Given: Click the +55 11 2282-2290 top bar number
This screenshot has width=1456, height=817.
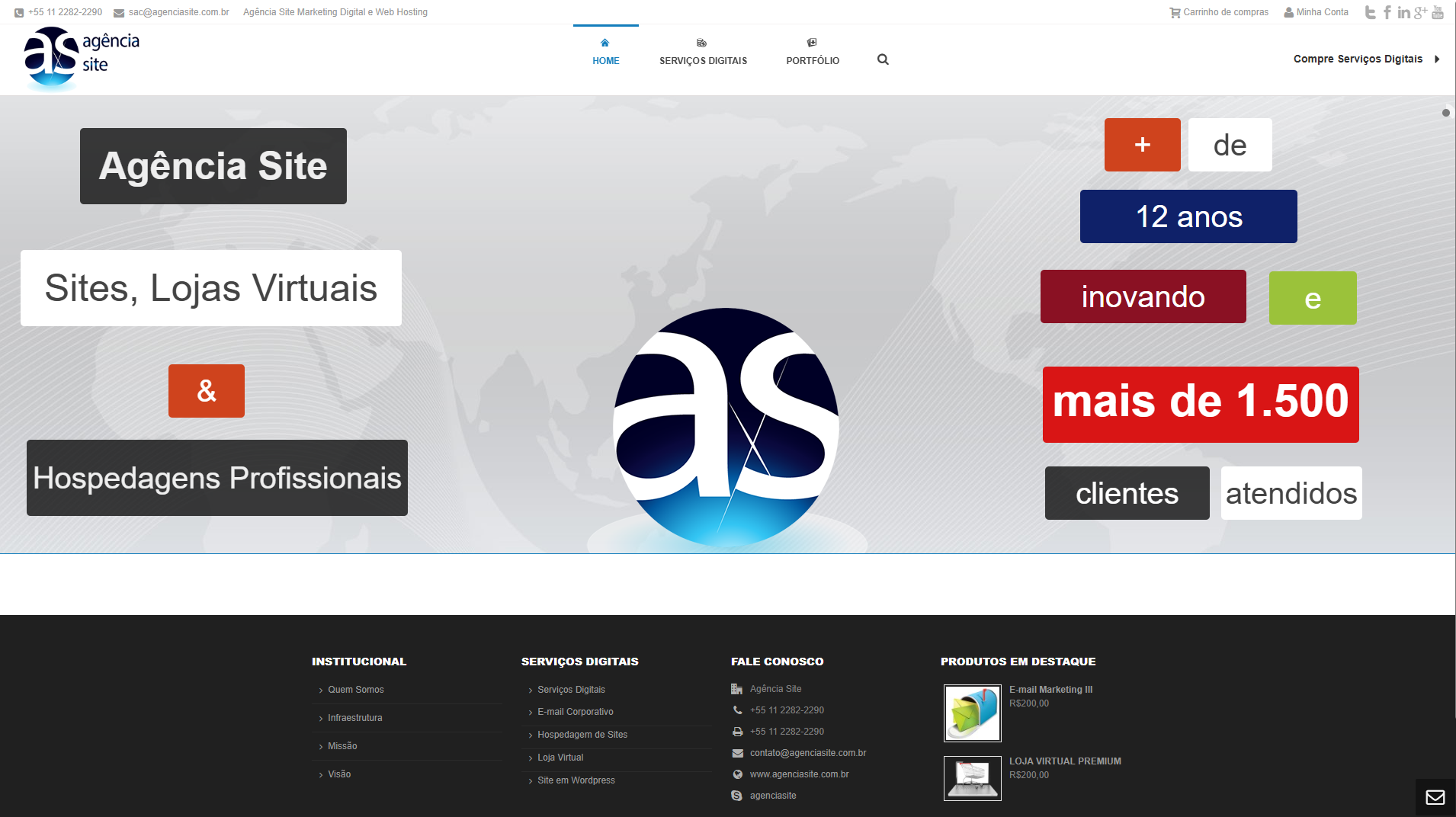Looking at the screenshot, I should coord(66,12).
